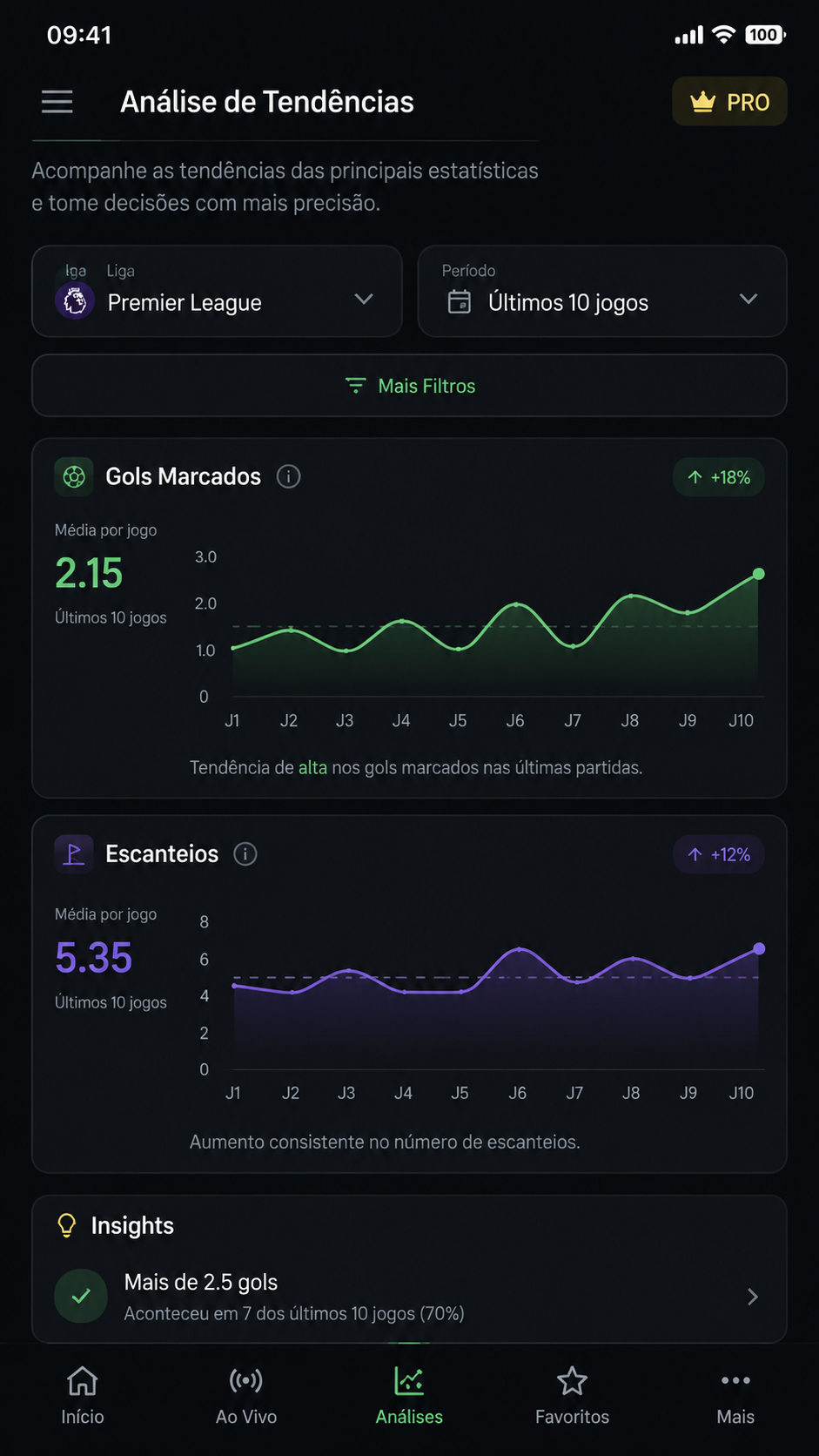Go to the Favoritos tab
This screenshot has width=819, height=1456.
coord(572,1397)
